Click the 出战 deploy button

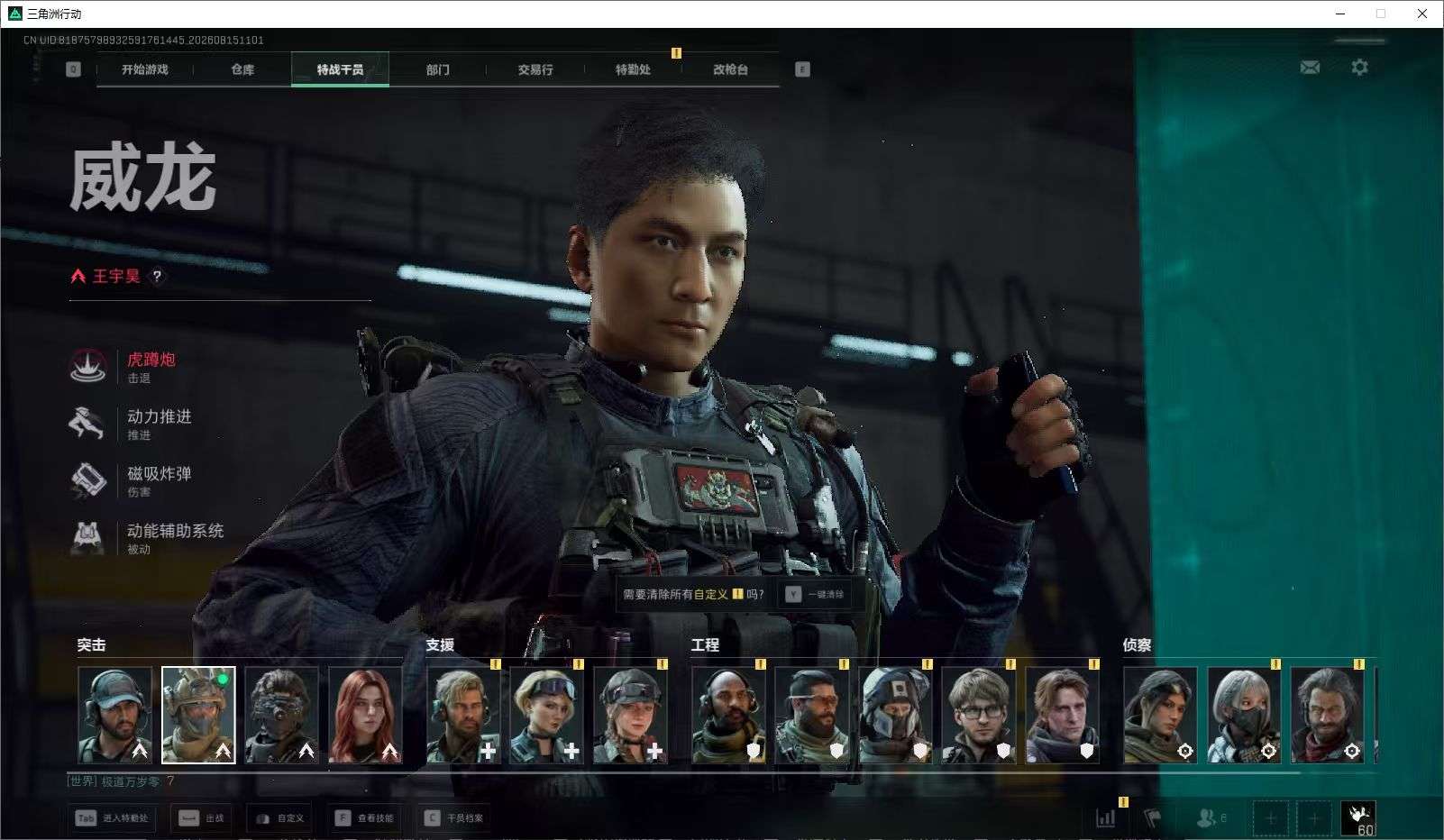pyautogui.click(x=202, y=818)
